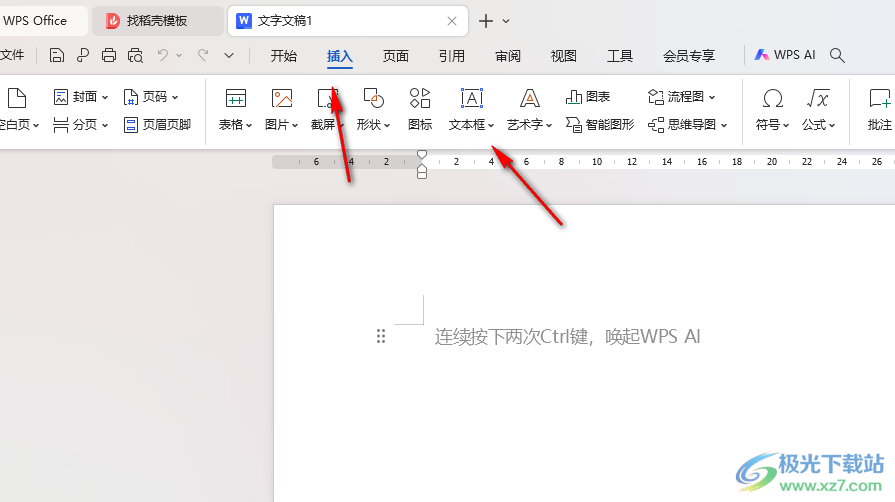Click the 符号 symbol icon
This screenshot has height=502, width=895.
tap(772, 99)
